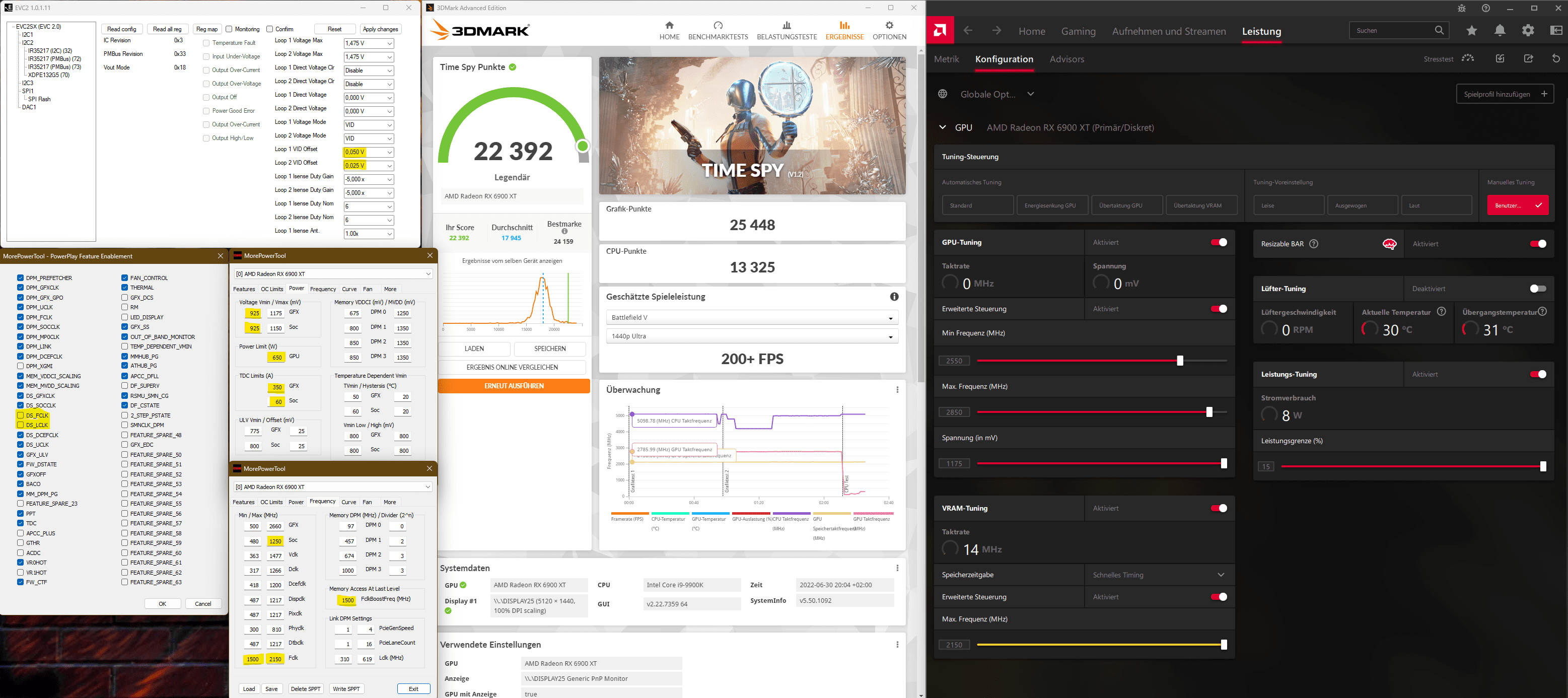Check the DS_LCLK feature checkbox
Image resolution: width=1568 pixels, height=698 pixels.
pyautogui.click(x=21, y=425)
